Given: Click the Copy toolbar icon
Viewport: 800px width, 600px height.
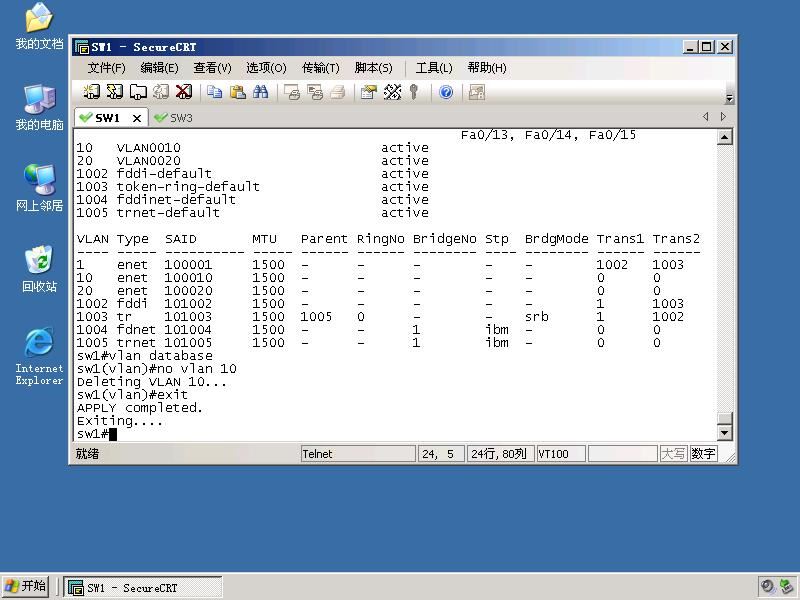Looking at the screenshot, I should (x=214, y=92).
